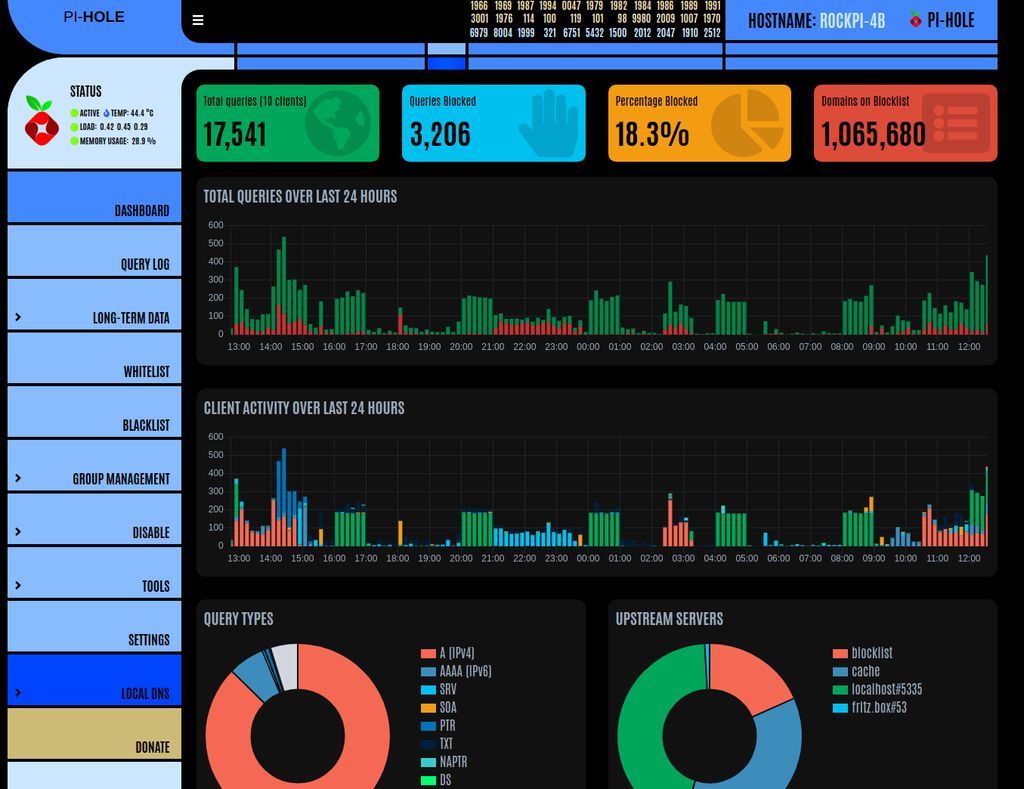Image resolution: width=1024 pixels, height=789 pixels.
Task: Open the Whitelist page
Action: [94, 358]
